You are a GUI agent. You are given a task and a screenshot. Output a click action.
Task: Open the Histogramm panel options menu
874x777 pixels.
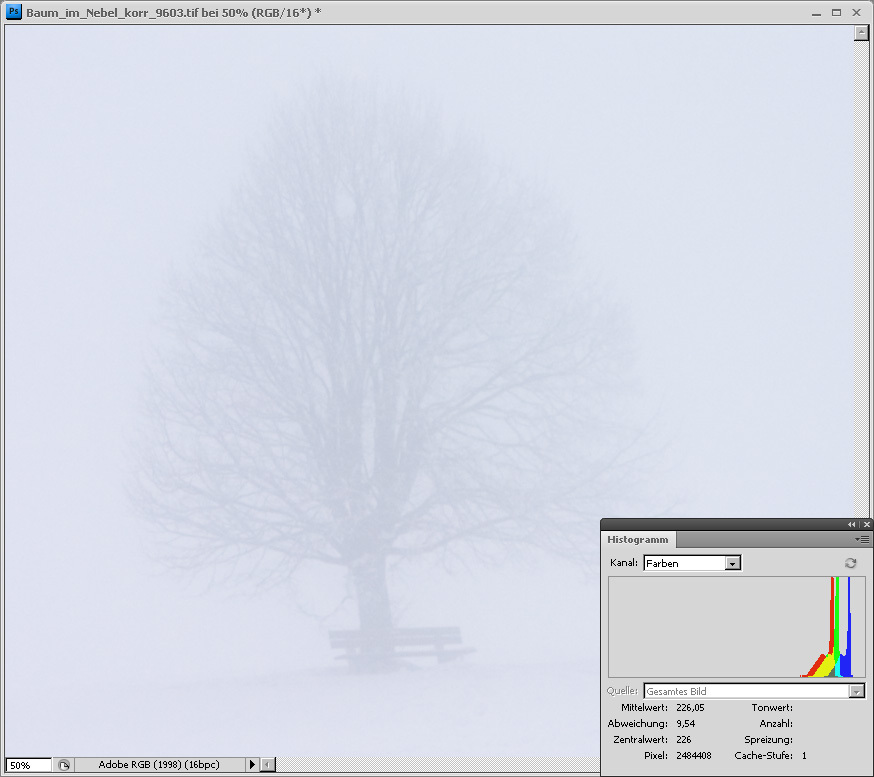click(862, 539)
